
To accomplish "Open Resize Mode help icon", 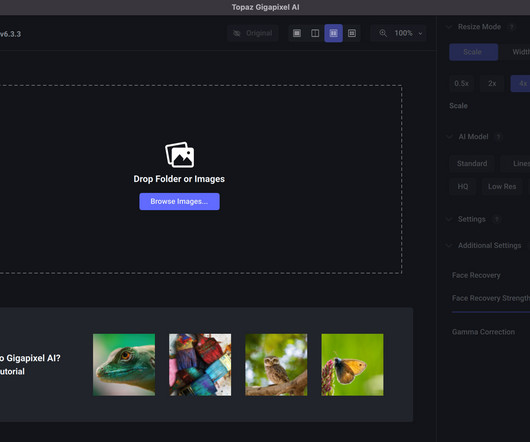I will (x=512, y=27).
